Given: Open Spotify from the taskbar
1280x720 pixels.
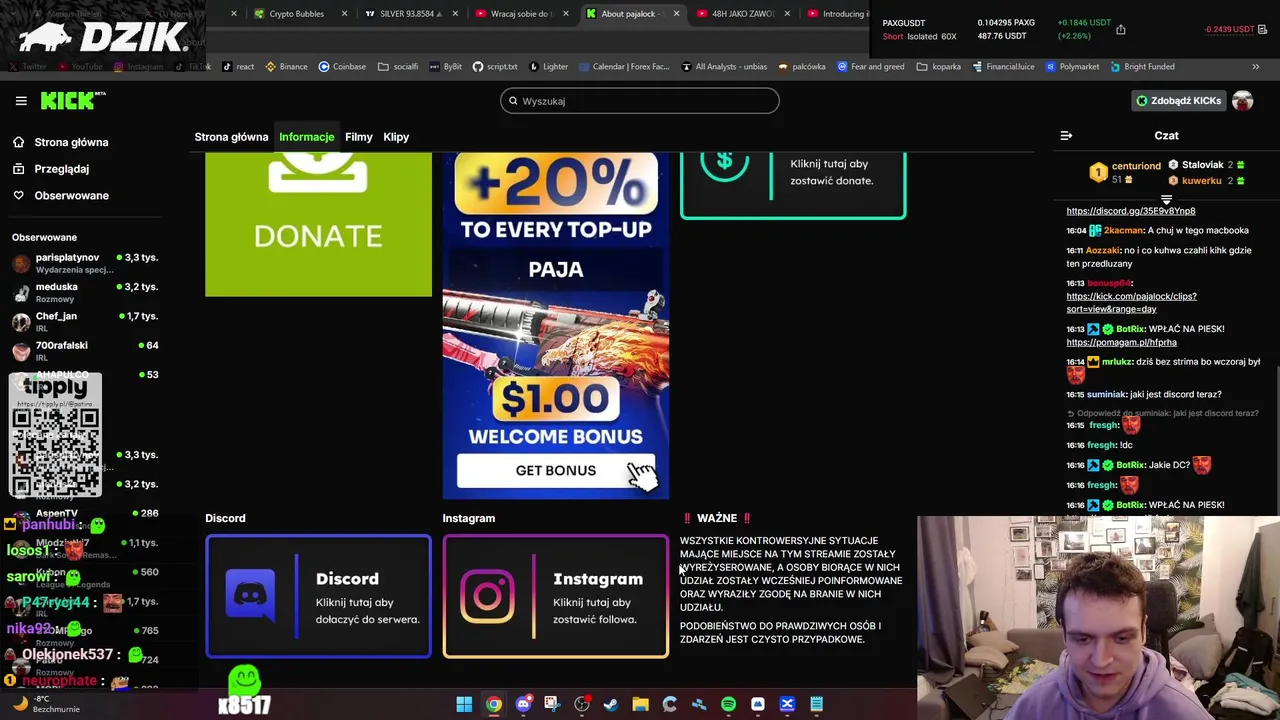Looking at the screenshot, I should tap(728, 704).
